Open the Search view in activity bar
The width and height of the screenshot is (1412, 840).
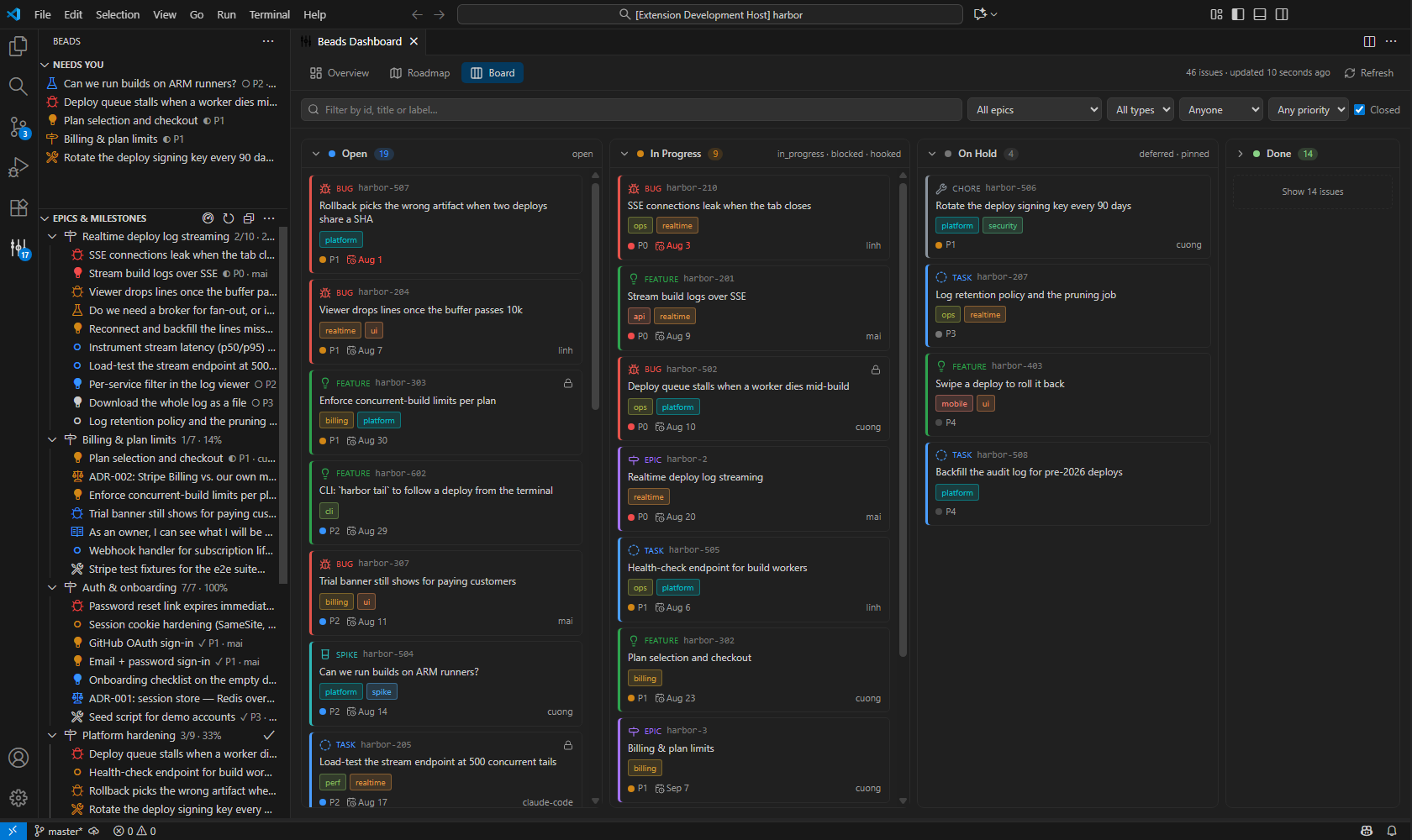click(18, 87)
